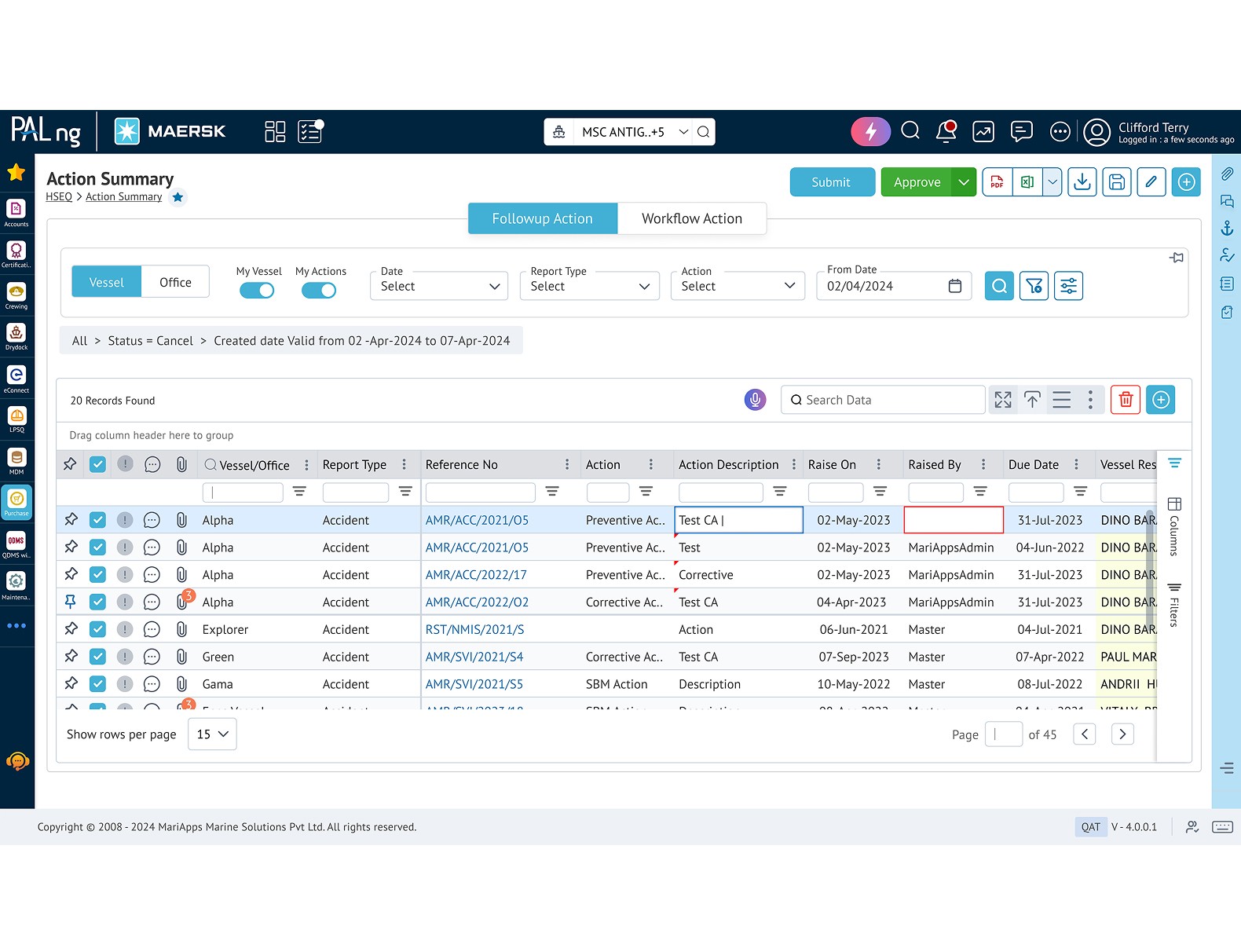This screenshot has width=1241, height=952.
Task: Open the Accounts module in sidebar
Action: point(16,212)
